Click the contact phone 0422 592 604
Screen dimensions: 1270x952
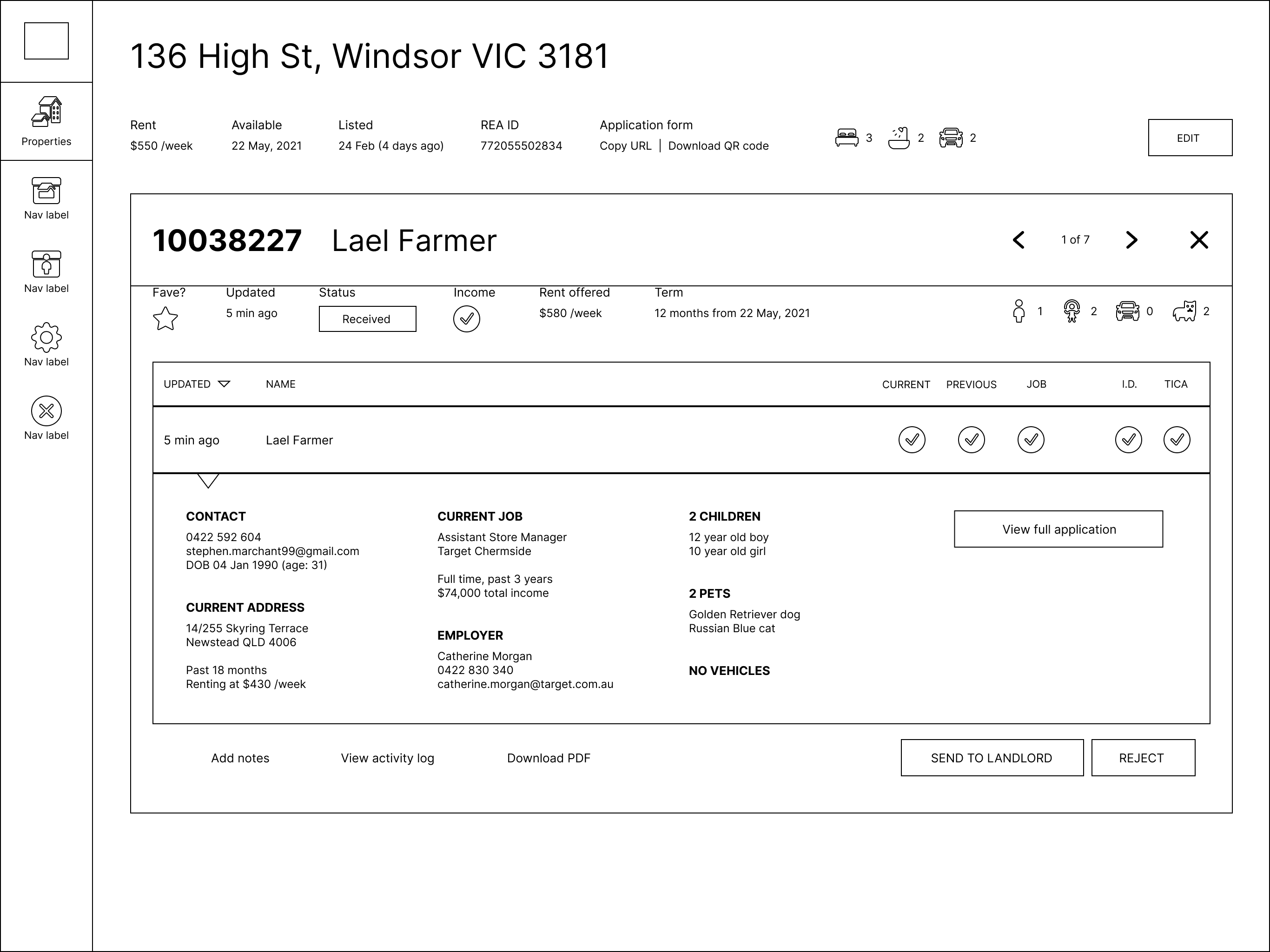223,537
